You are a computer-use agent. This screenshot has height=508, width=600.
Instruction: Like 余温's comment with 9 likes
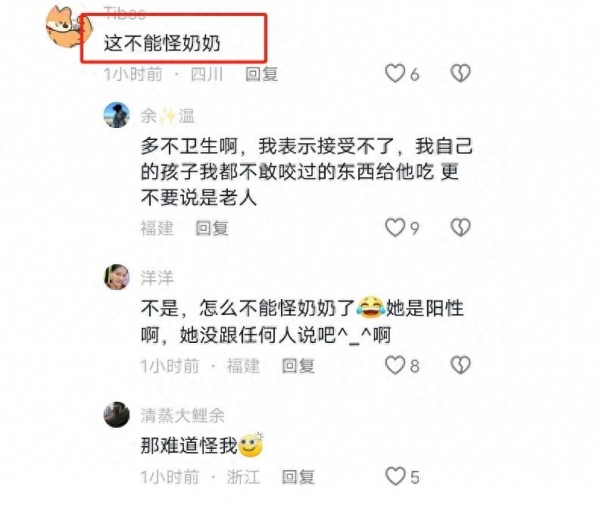click(x=395, y=228)
